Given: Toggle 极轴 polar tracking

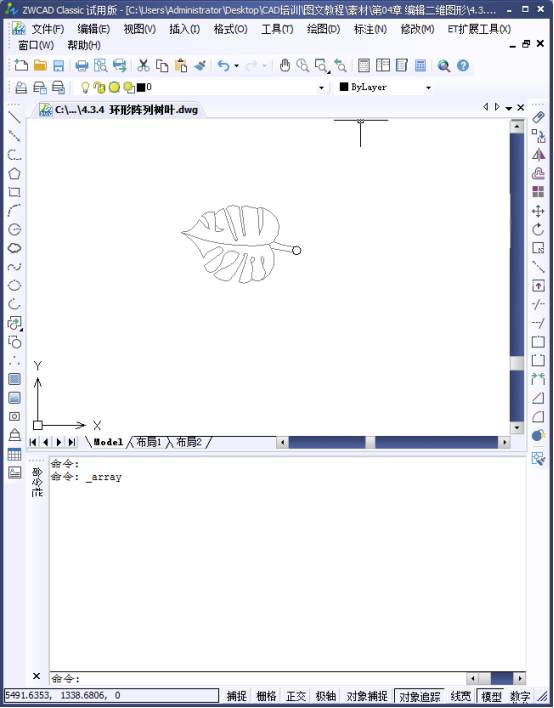Looking at the screenshot, I should pos(326,696).
